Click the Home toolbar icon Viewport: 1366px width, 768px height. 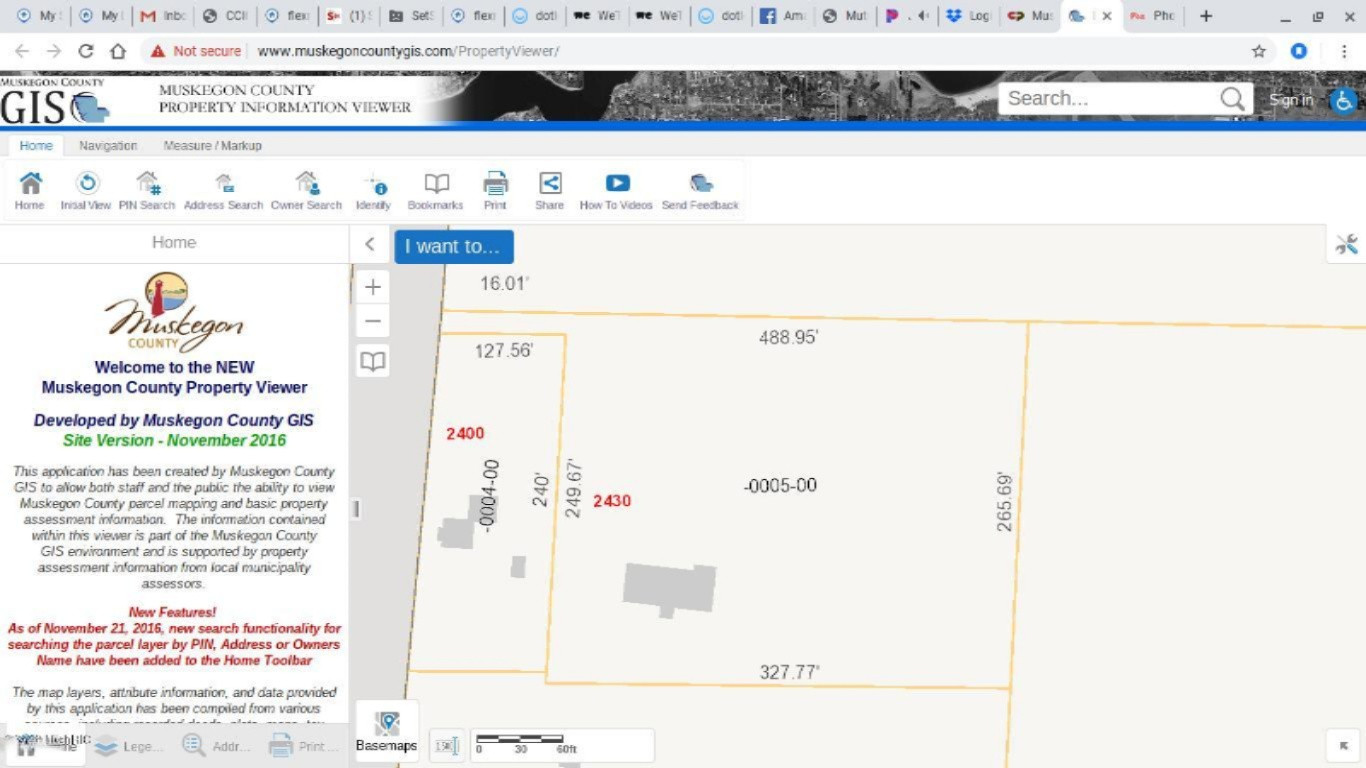point(30,190)
